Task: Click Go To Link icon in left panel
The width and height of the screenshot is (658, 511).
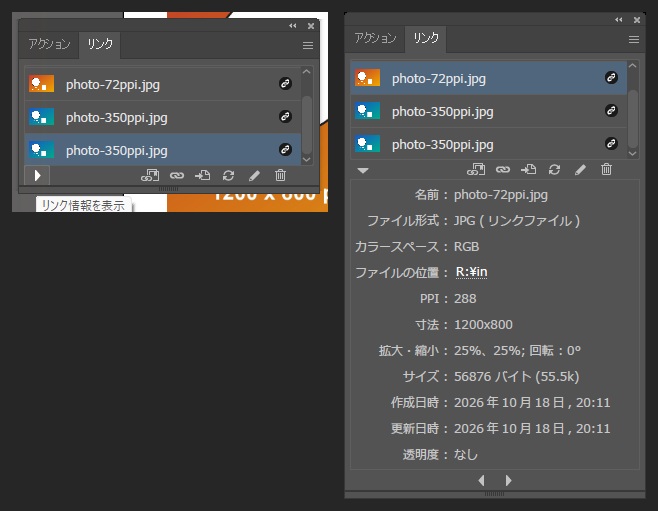Action: coord(202,175)
